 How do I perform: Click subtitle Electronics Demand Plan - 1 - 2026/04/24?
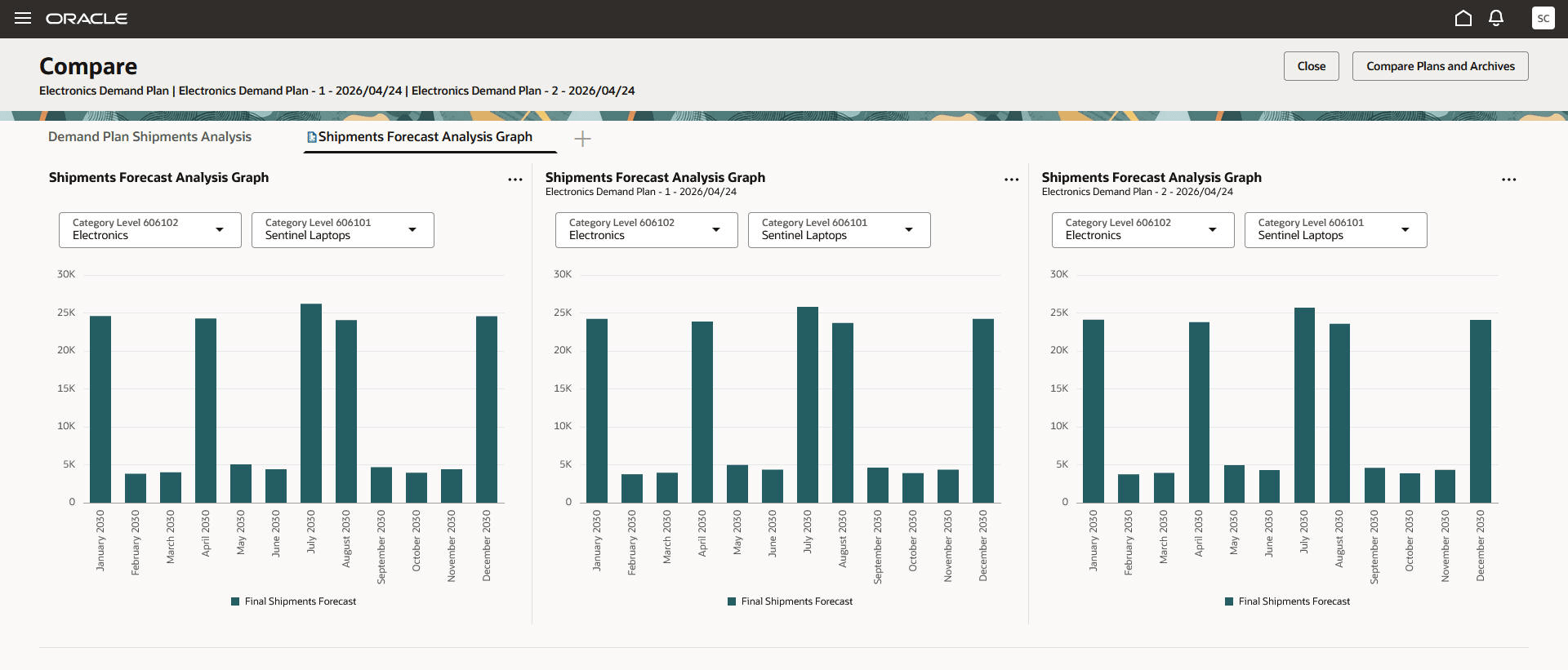click(641, 192)
